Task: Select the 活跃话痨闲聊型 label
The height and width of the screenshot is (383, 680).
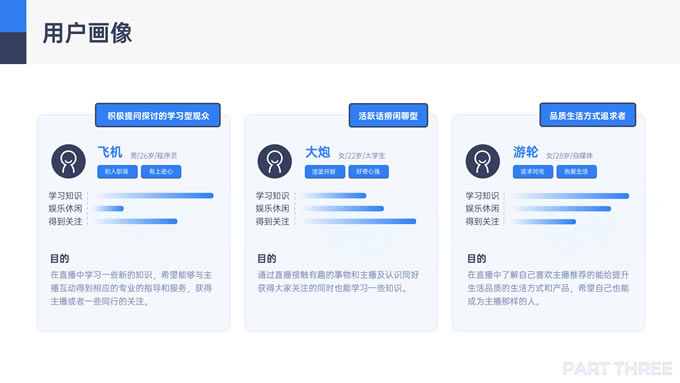Action: coord(388,115)
